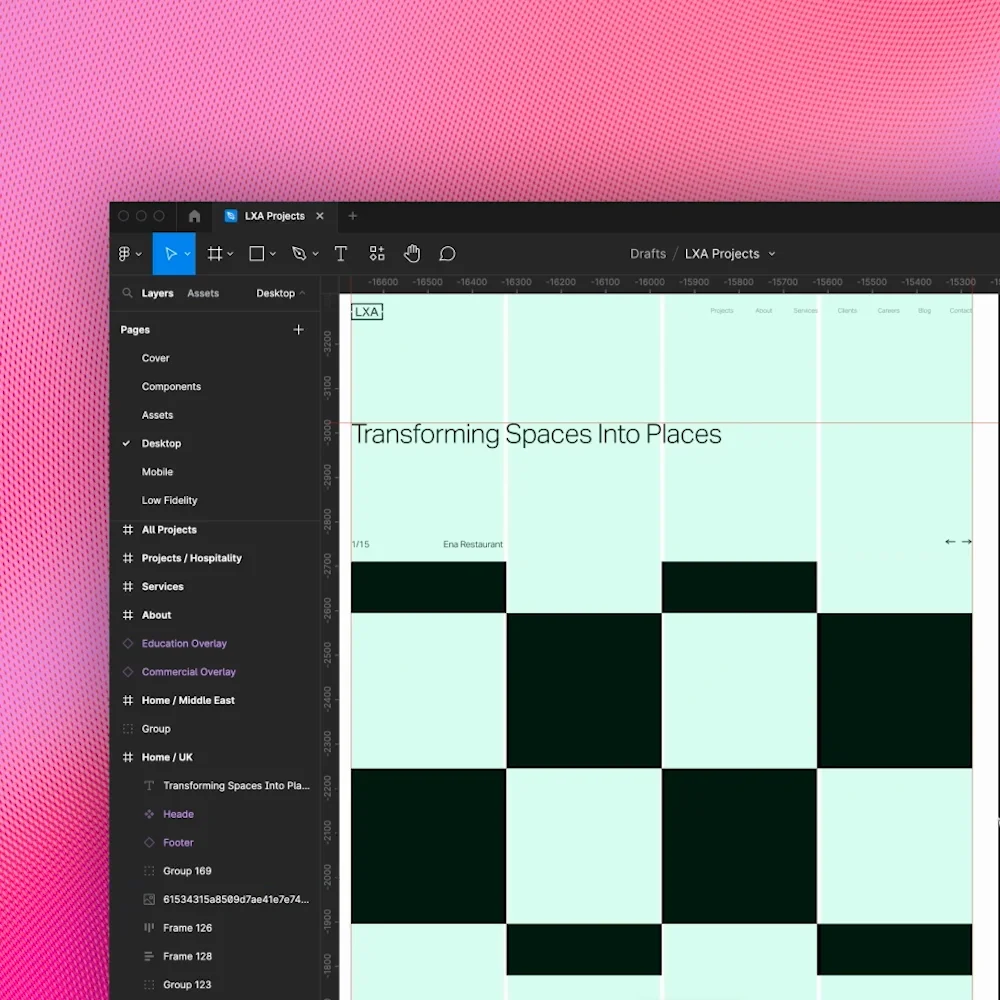This screenshot has height=1000, width=1000.
Task: Click the next arrow on the canvas
Action: pos(967,541)
